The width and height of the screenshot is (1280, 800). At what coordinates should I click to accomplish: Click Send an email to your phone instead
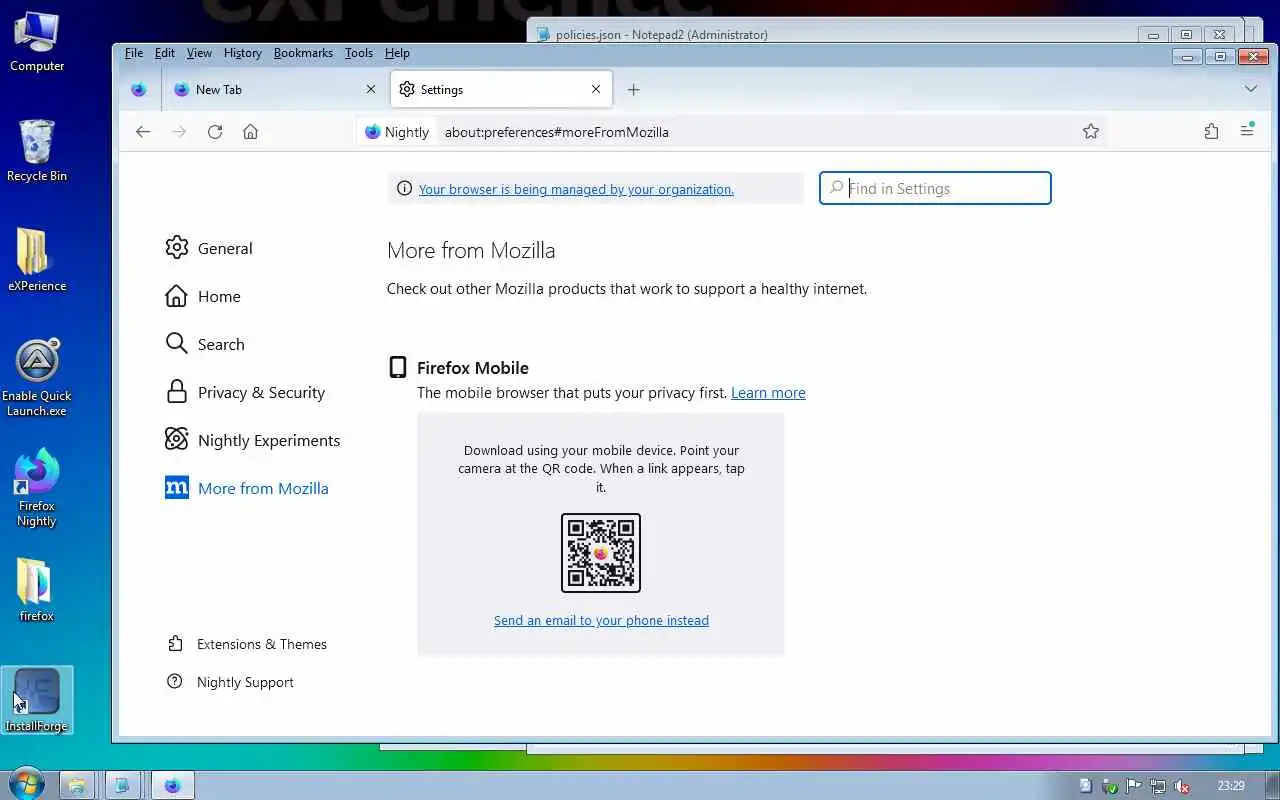click(601, 620)
